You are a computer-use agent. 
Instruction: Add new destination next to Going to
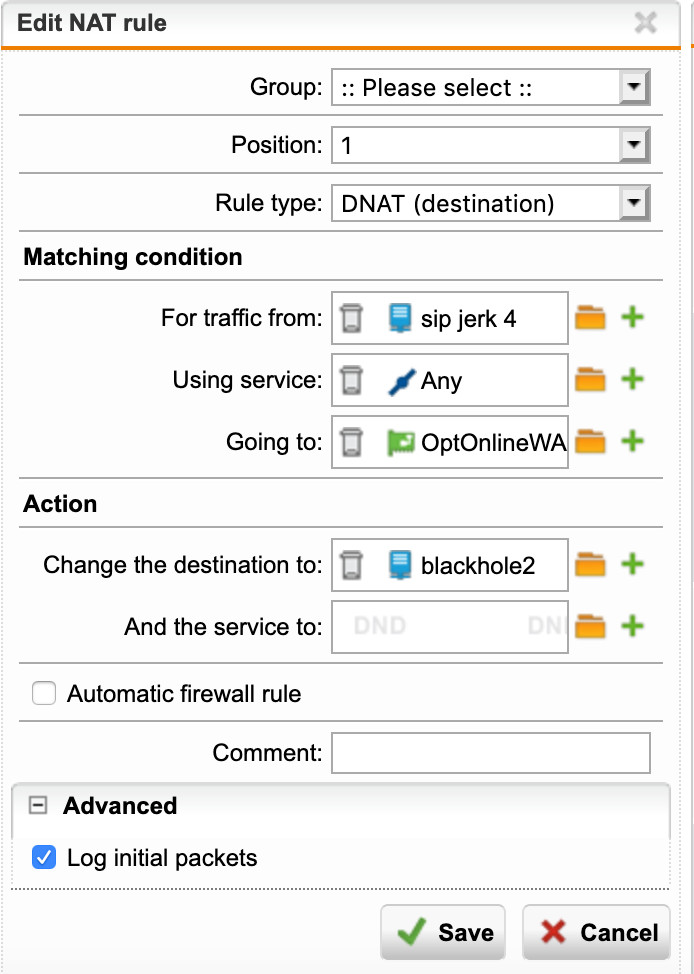coord(632,441)
